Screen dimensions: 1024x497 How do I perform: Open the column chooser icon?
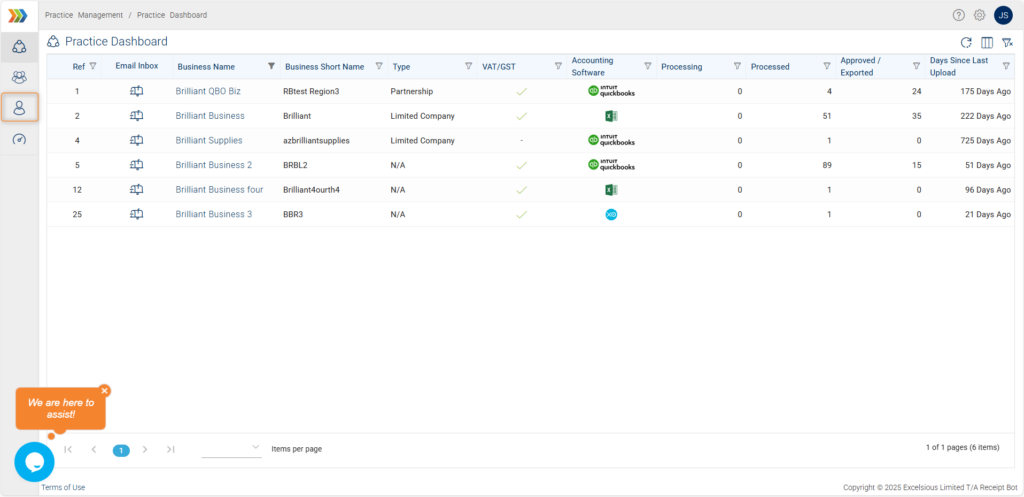[x=987, y=42]
